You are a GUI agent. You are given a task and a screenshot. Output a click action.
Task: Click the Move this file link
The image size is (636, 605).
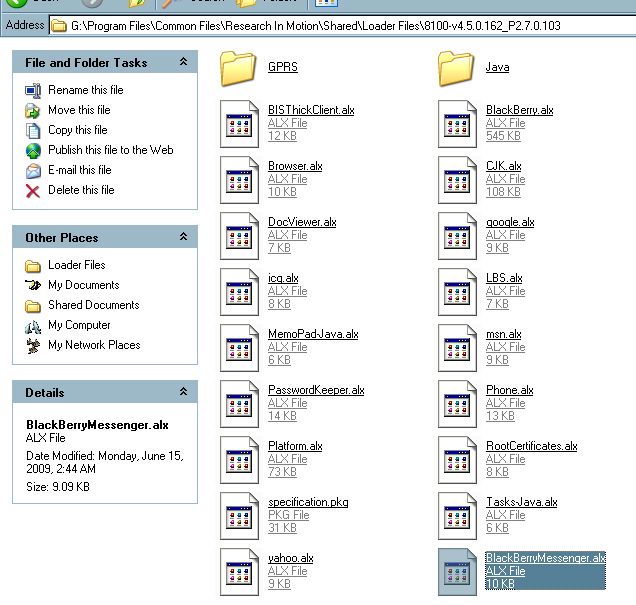click(79, 110)
